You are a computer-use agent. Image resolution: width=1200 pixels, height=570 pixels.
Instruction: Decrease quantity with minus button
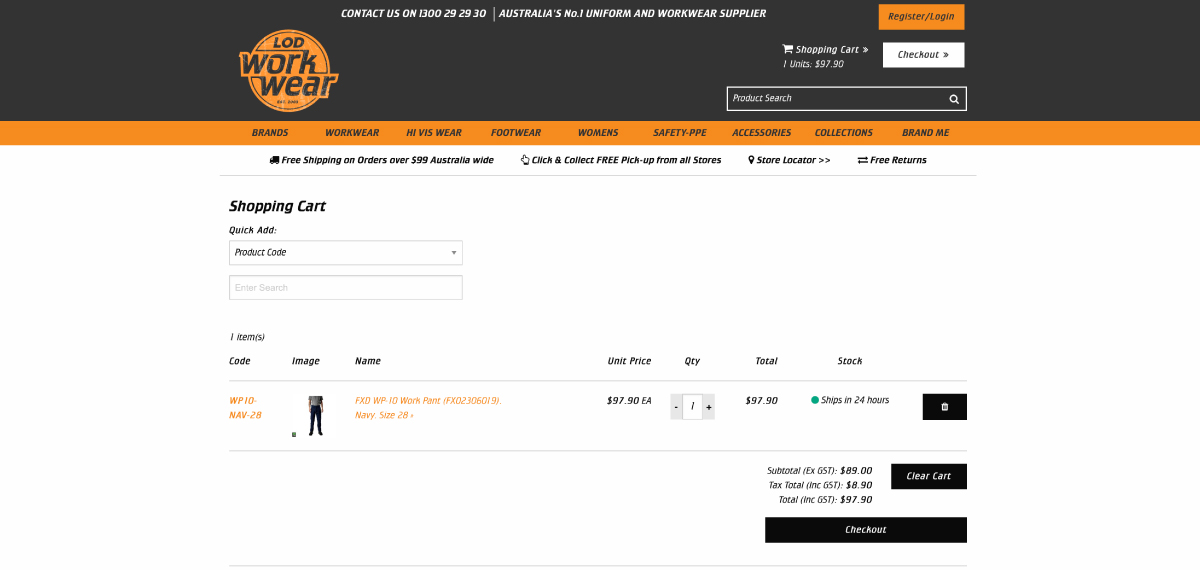676,407
